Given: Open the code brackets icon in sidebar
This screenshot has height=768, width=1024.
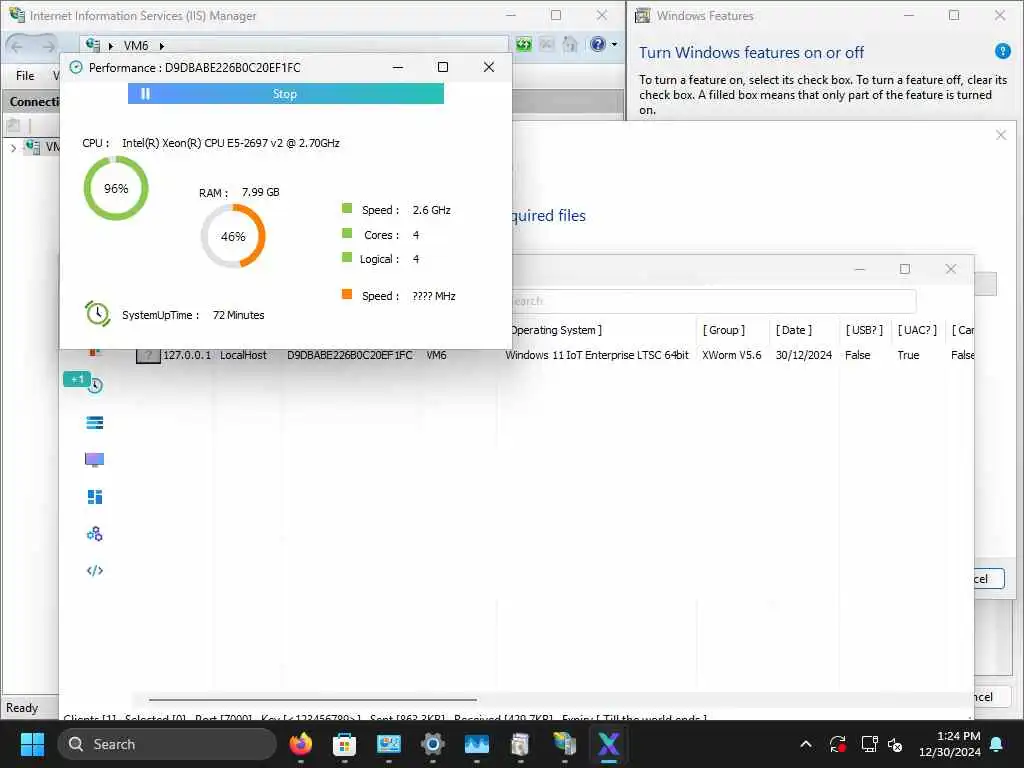Looking at the screenshot, I should tap(95, 571).
